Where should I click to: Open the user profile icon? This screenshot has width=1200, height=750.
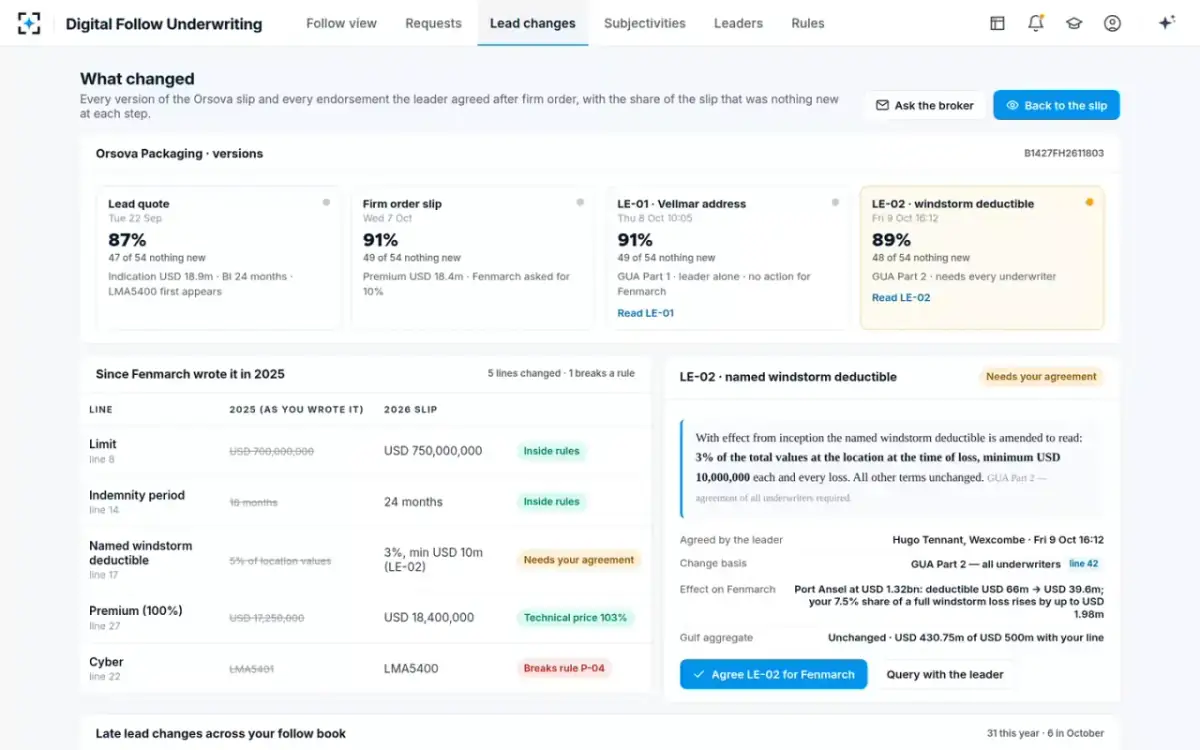click(x=1112, y=23)
